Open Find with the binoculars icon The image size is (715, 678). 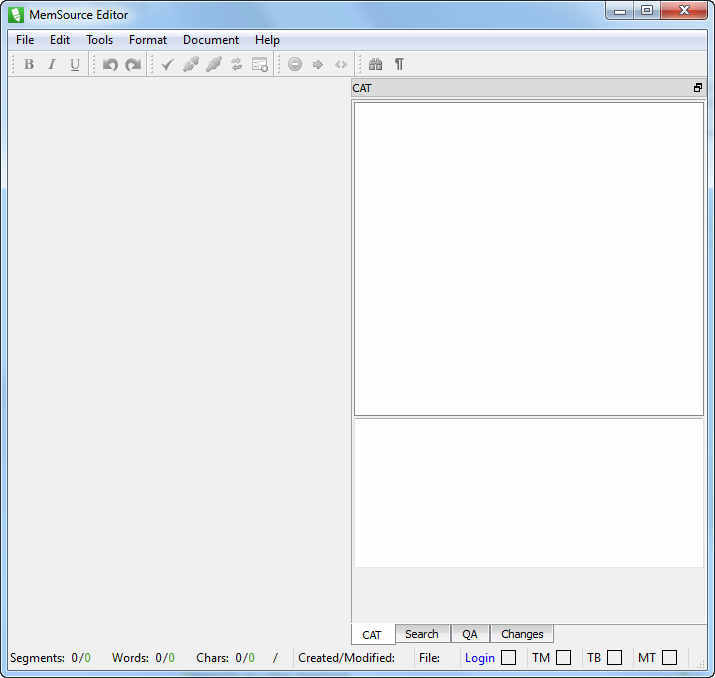point(375,64)
